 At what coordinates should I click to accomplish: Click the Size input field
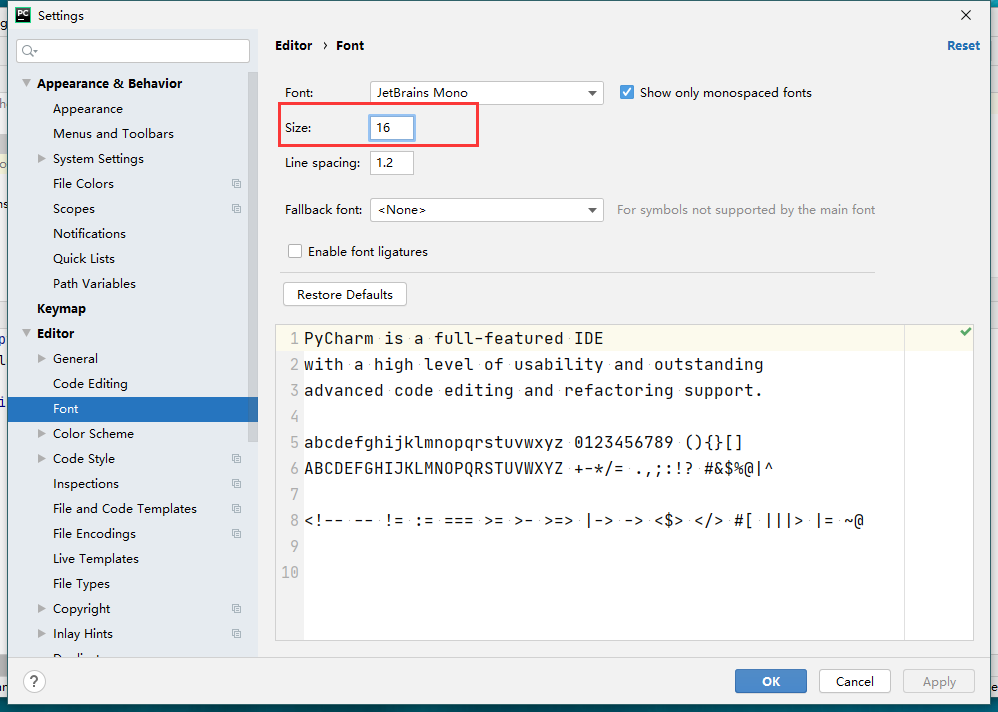(391, 128)
